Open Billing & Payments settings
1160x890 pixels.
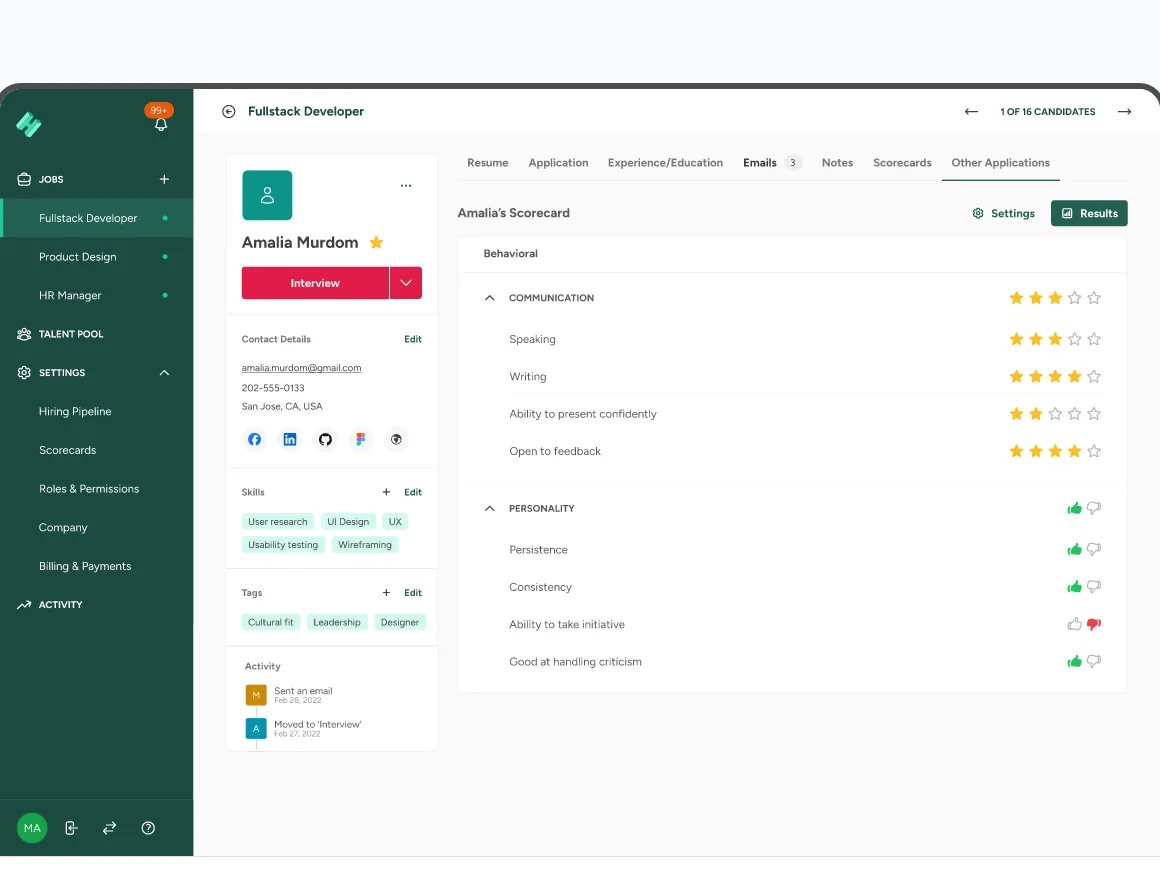tap(85, 566)
